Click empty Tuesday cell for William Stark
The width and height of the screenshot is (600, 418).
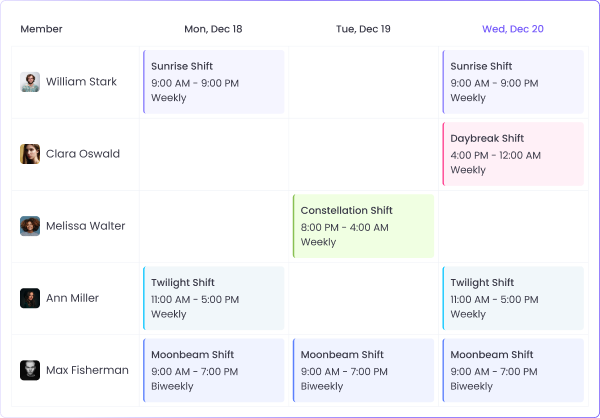(363, 82)
